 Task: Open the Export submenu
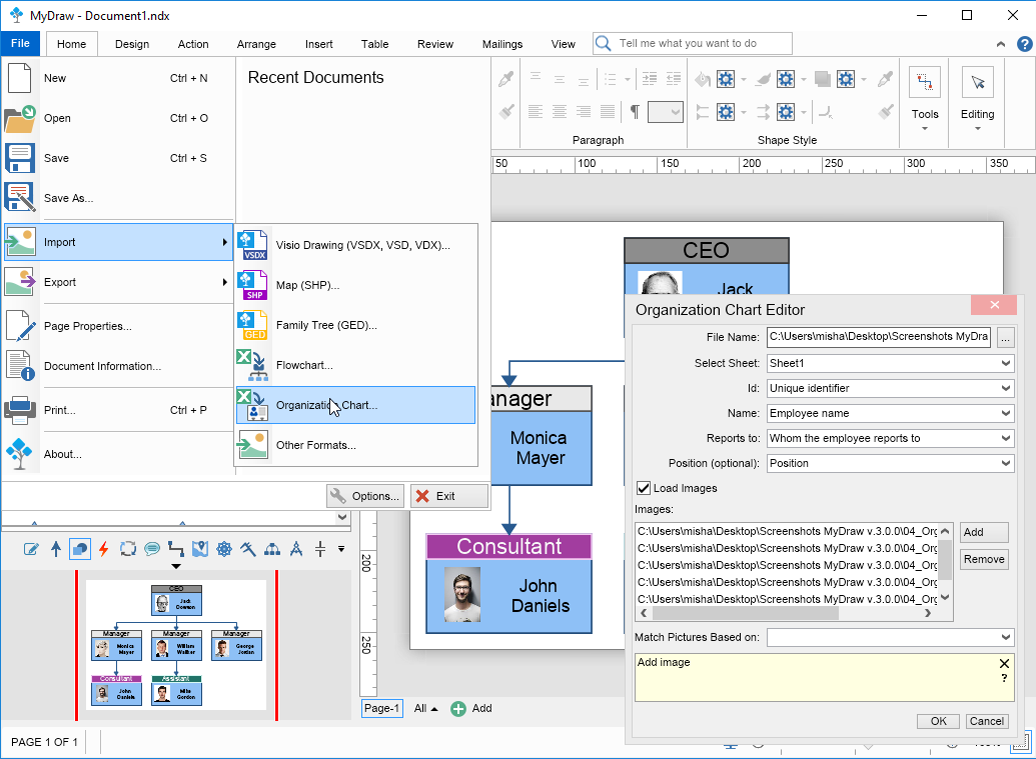coord(119,282)
